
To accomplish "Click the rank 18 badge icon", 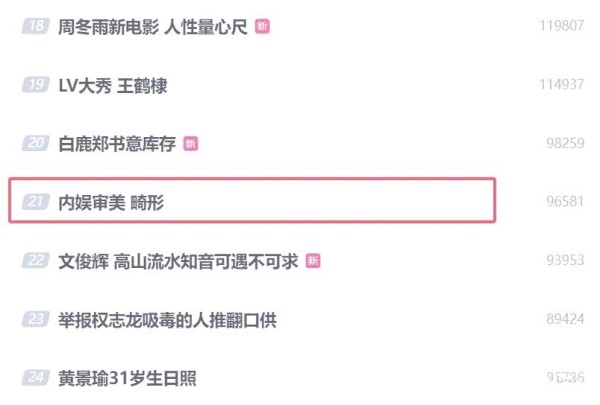I will (x=36, y=26).
